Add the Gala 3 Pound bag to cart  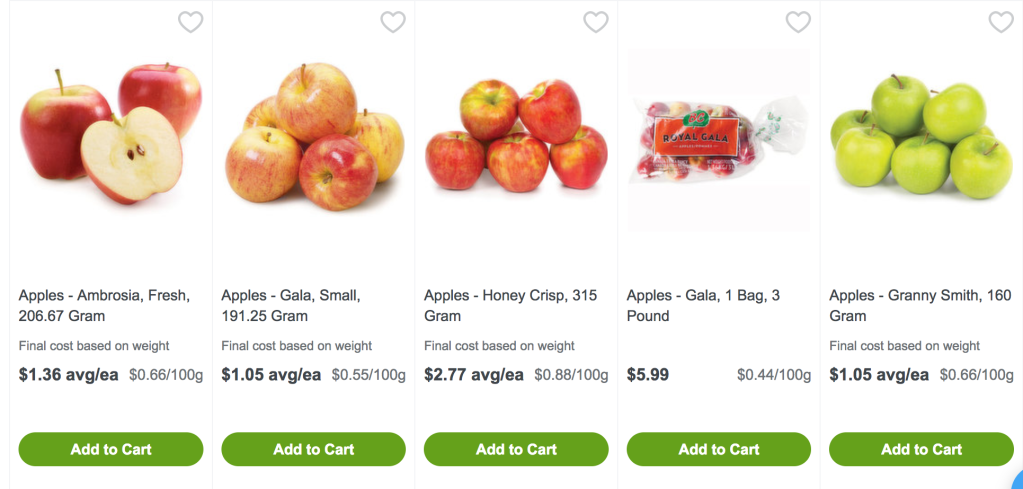coord(719,449)
